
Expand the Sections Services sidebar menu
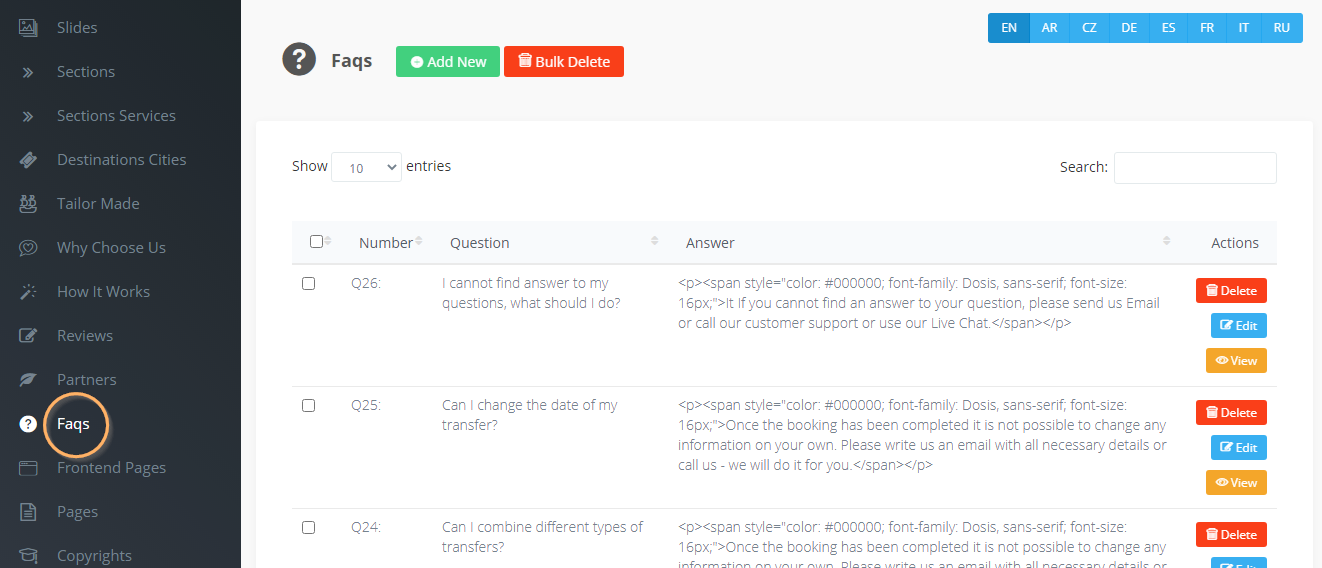116,116
